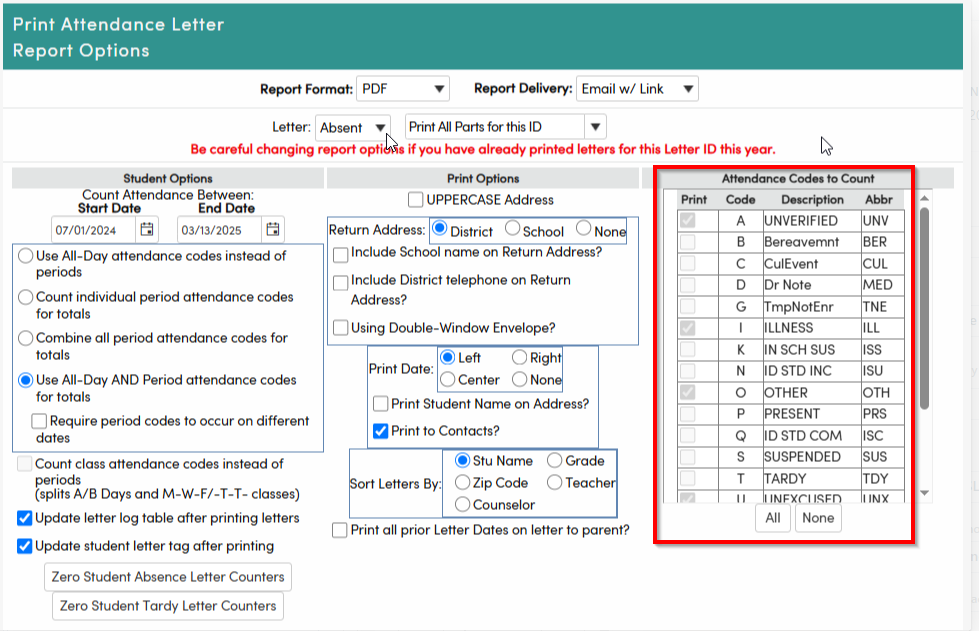Screen dimensions: 979x631
Task: Uncheck Print to Contacts option
Action: point(380,431)
